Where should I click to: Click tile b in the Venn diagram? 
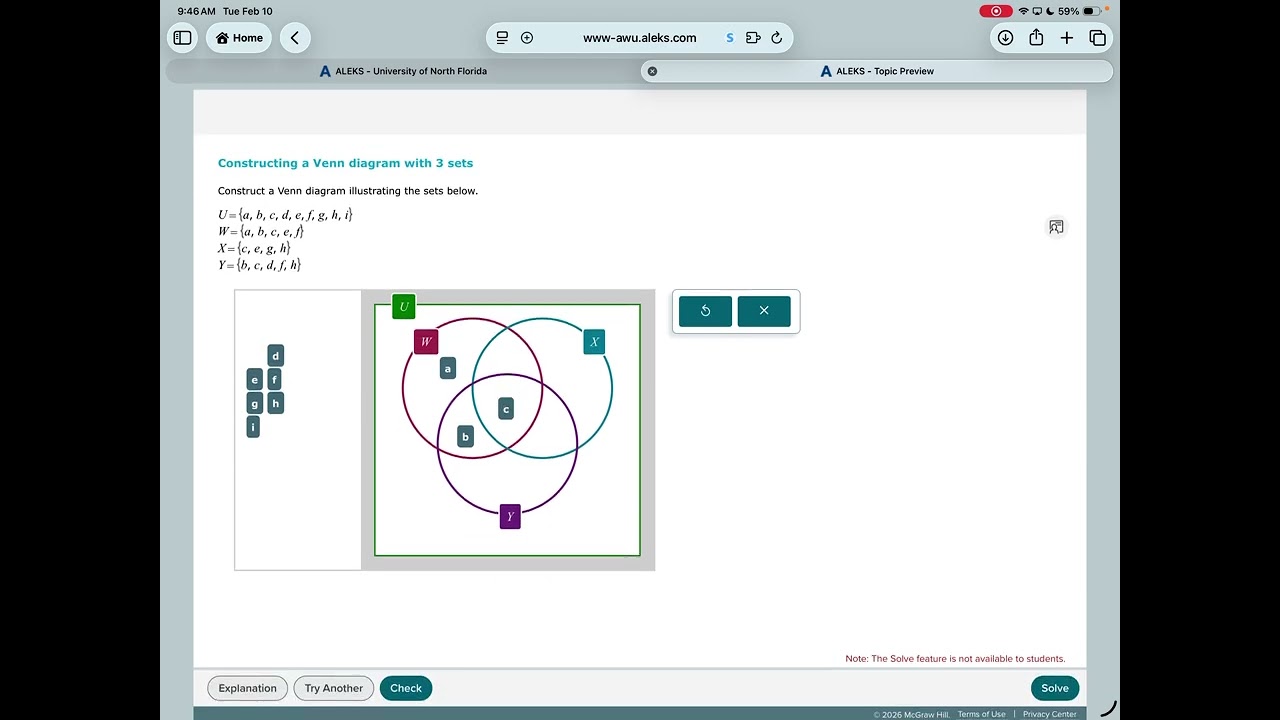[465, 437]
